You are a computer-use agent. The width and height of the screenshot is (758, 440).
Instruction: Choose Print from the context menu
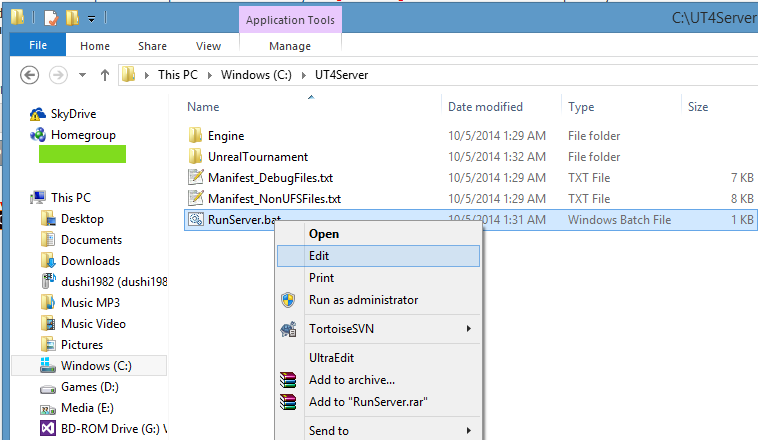coord(379,278)
